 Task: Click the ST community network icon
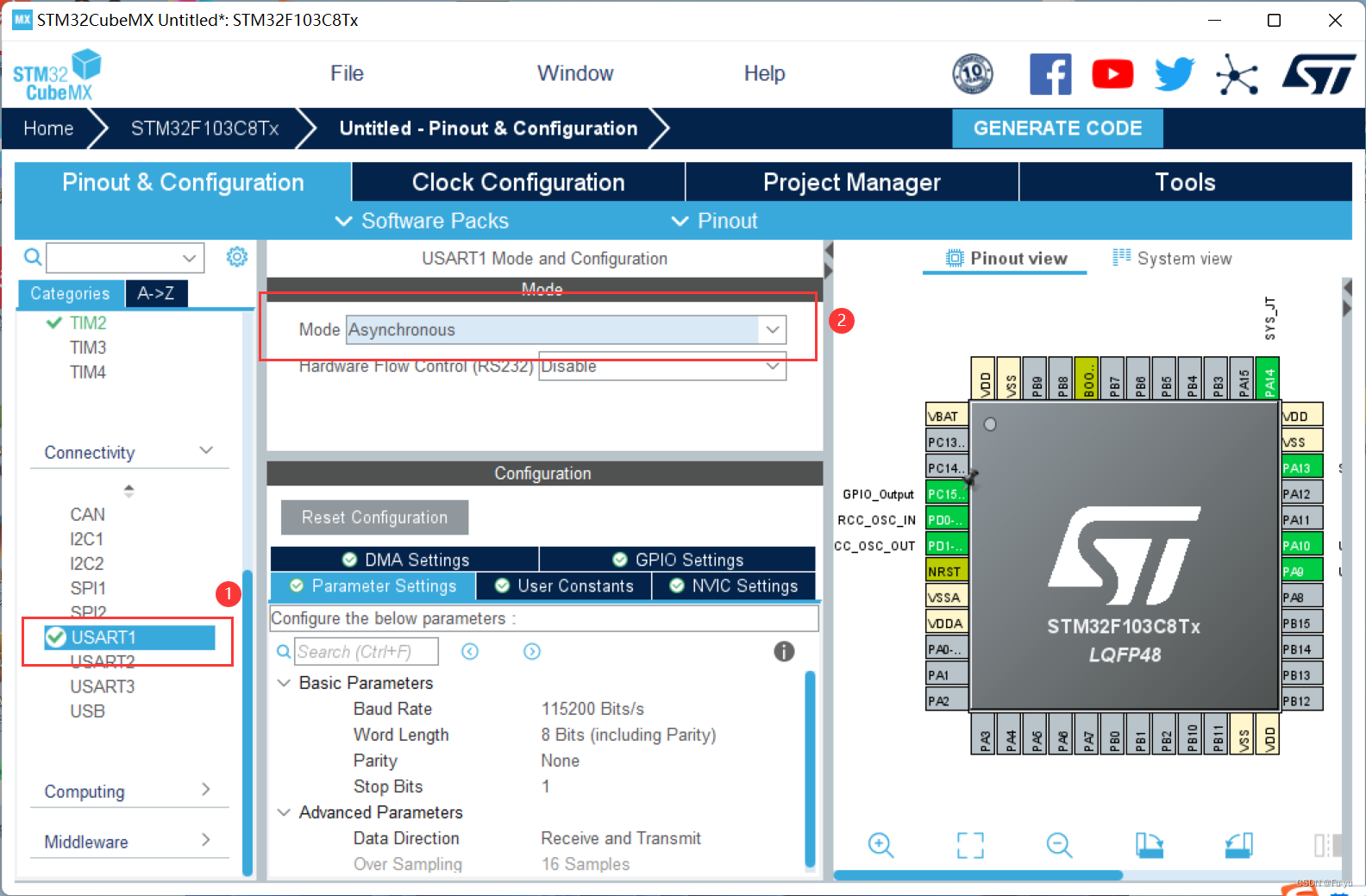click(x=1237, y=74)
